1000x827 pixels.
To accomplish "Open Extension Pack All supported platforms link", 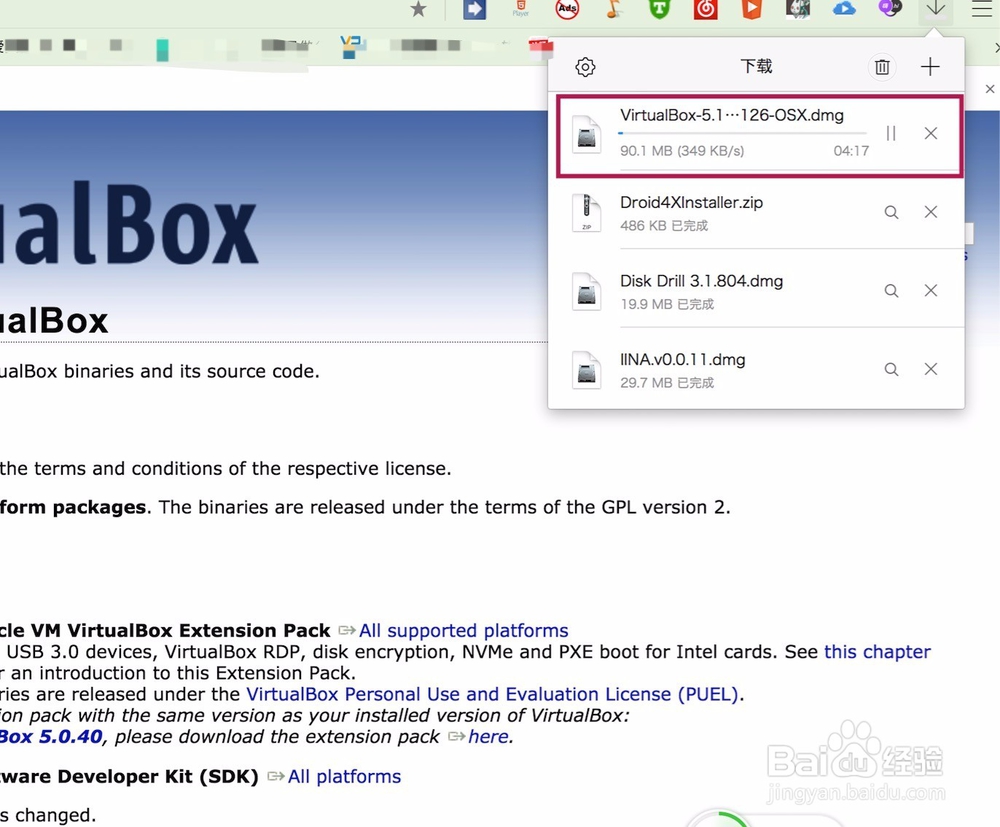I will [464, 631].
